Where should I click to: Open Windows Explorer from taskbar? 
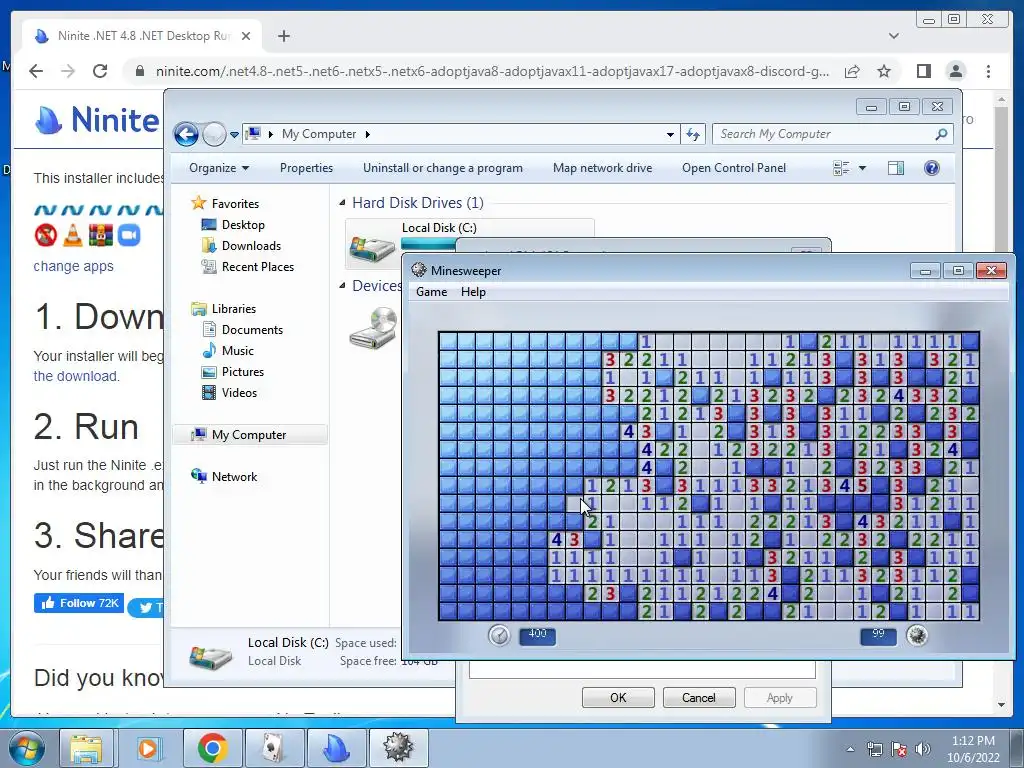pyautogui.click(x=86, y=748)
